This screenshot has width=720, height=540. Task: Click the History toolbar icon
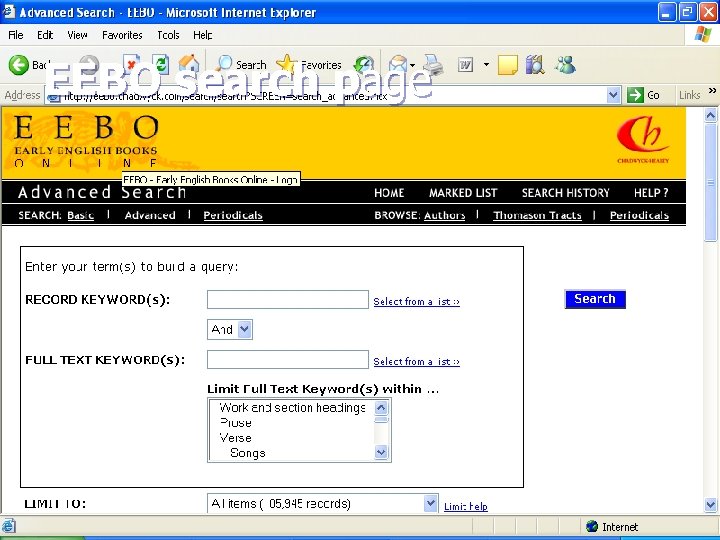[364, 65]
